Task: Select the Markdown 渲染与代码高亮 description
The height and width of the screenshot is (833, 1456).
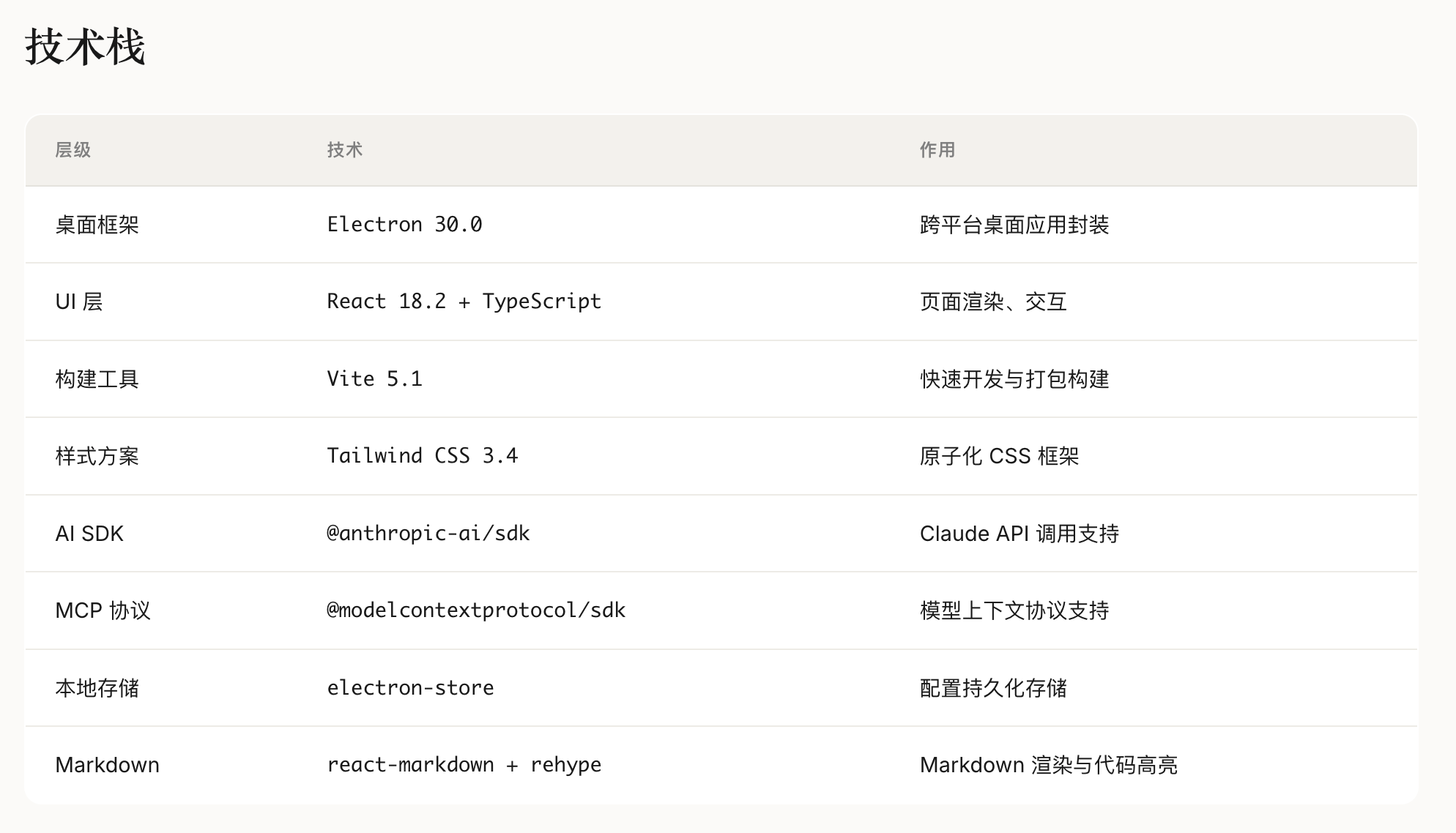Action: pos(1048,765)
